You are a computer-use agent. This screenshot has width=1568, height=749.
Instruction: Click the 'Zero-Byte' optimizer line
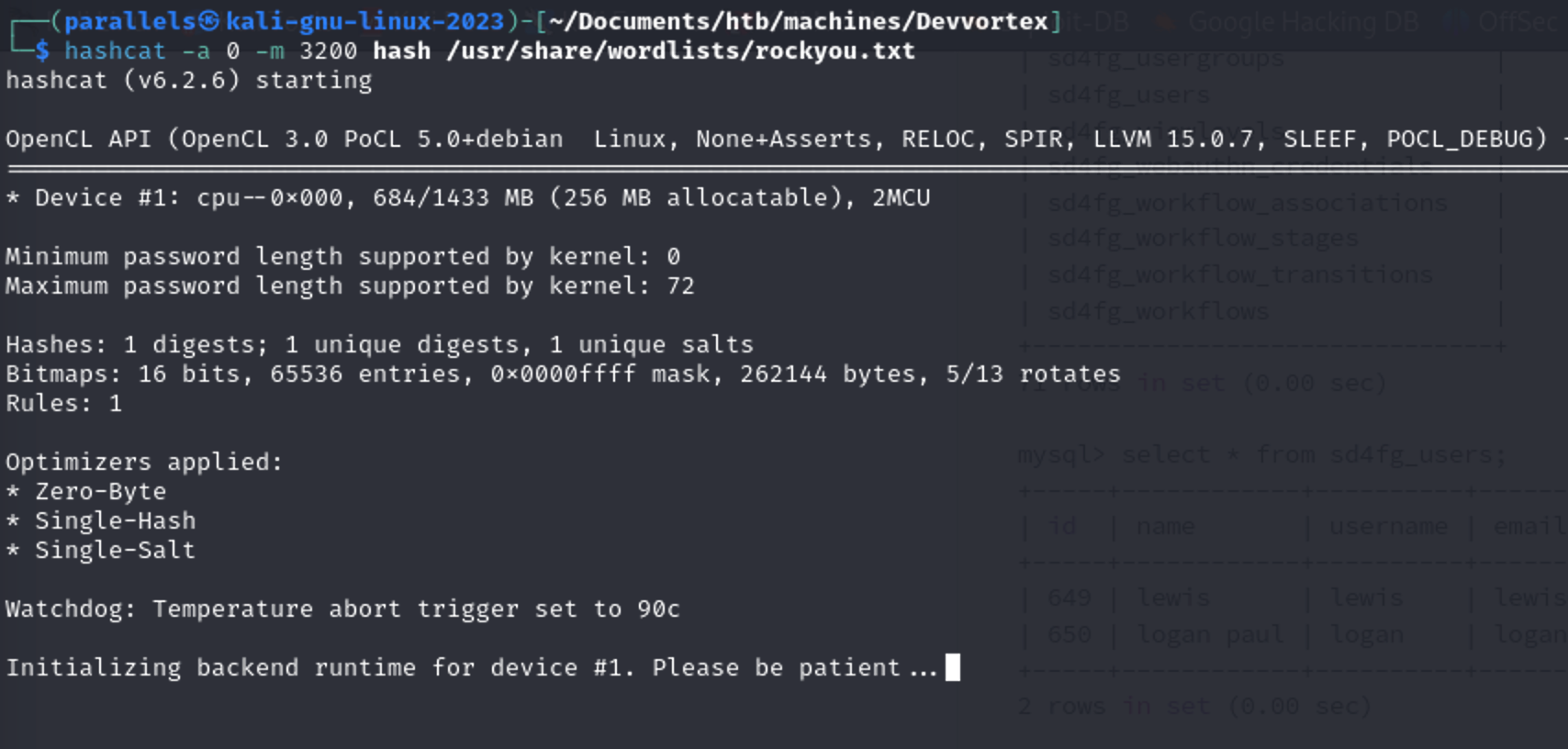point(86,491)
